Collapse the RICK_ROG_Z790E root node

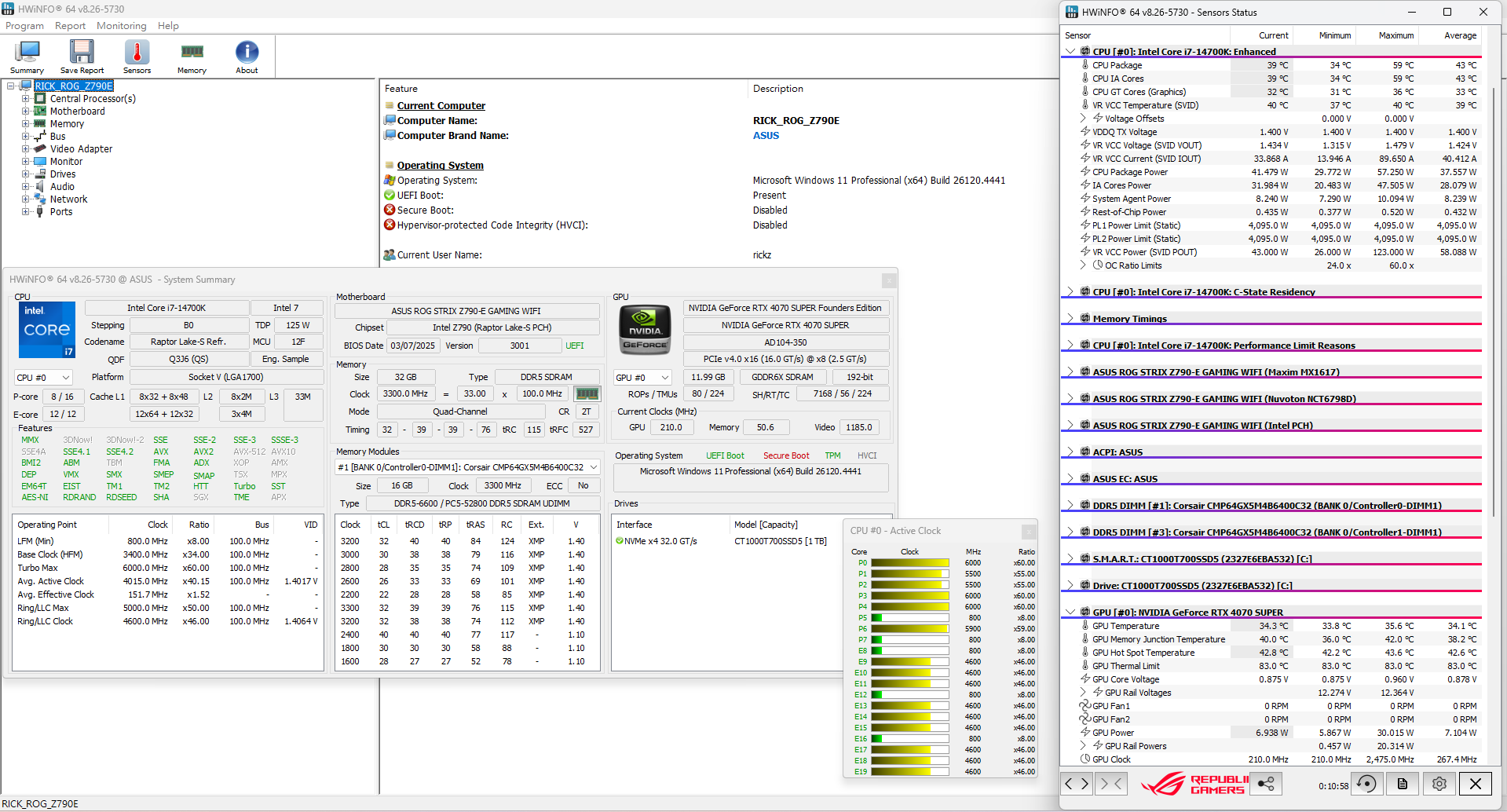(x=11, y=86)
